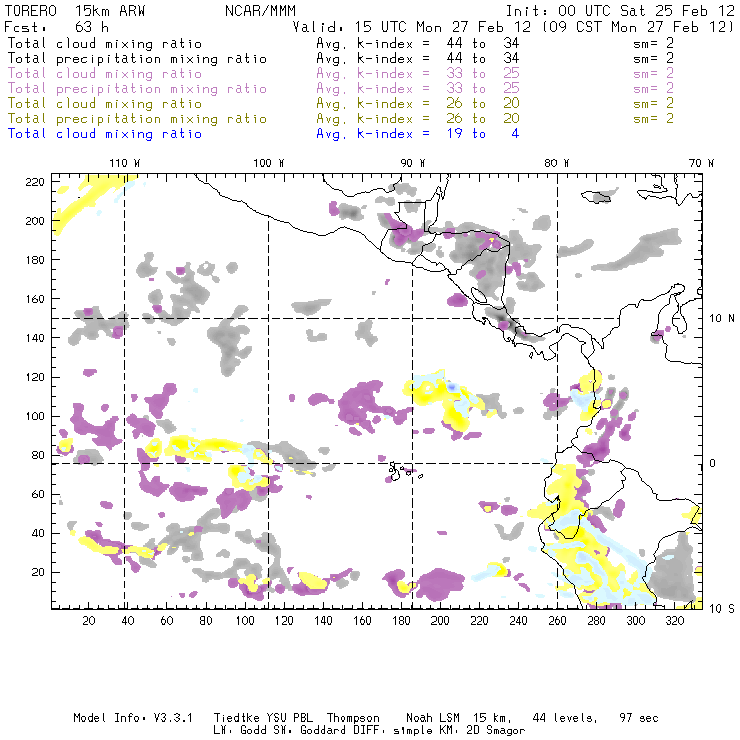Click the "240" tick label on the horizontal axis
This screenshot has width=740, height=740.
point(518,621)
